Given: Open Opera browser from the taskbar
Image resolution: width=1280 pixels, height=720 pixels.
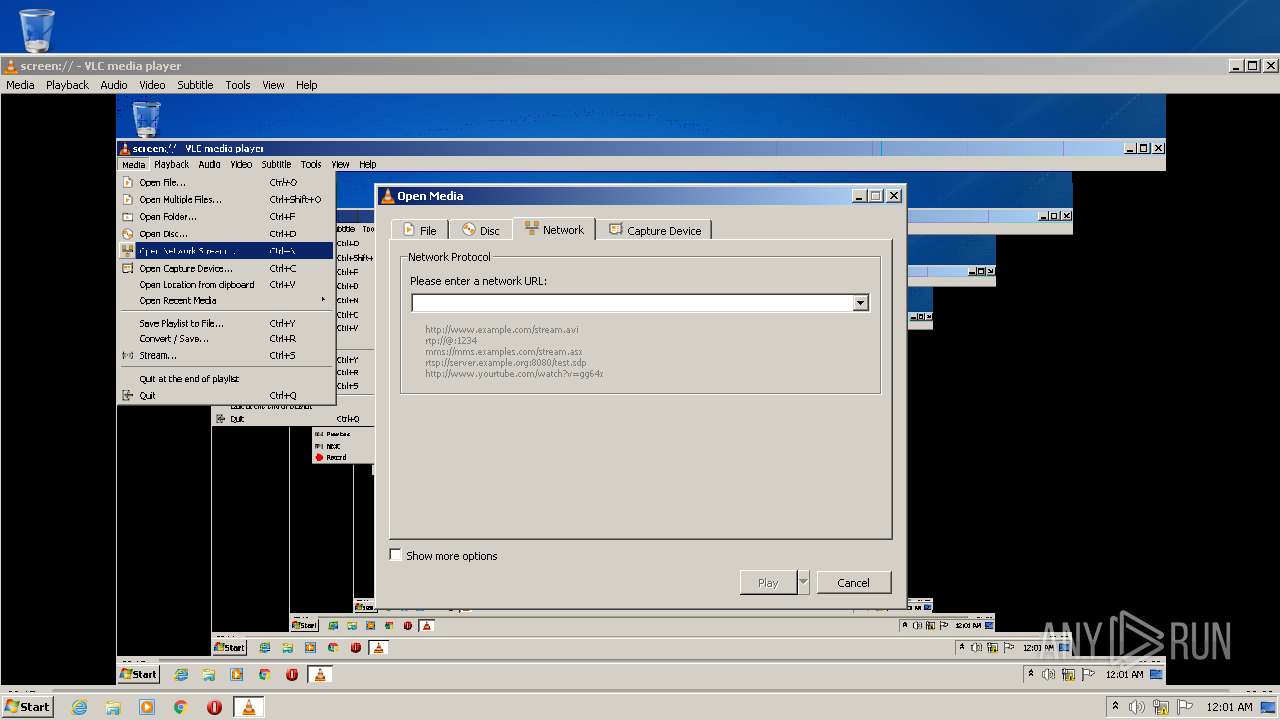Looking at the screenshot, I should 214,707.
